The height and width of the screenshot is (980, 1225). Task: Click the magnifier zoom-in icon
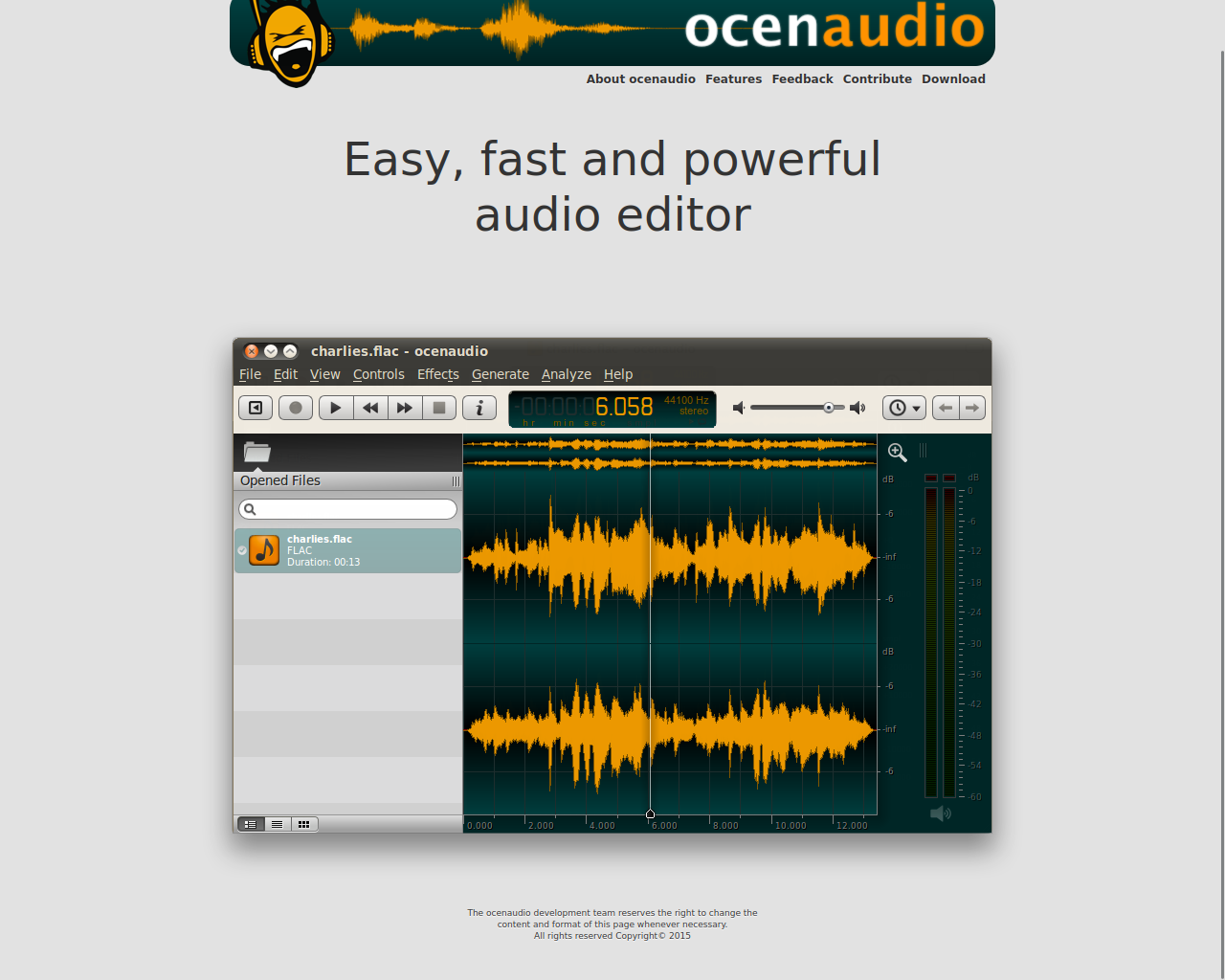897,452
